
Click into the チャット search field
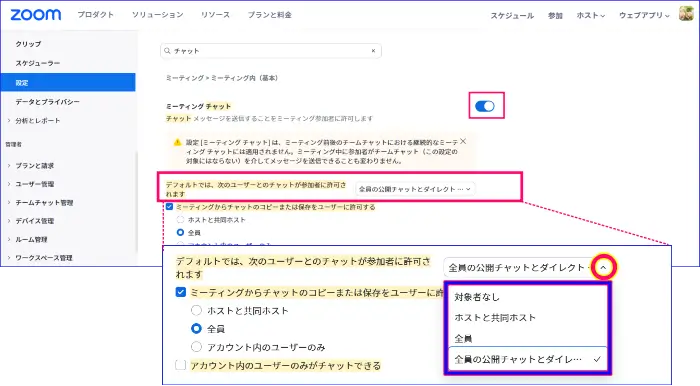click(271, 51)
